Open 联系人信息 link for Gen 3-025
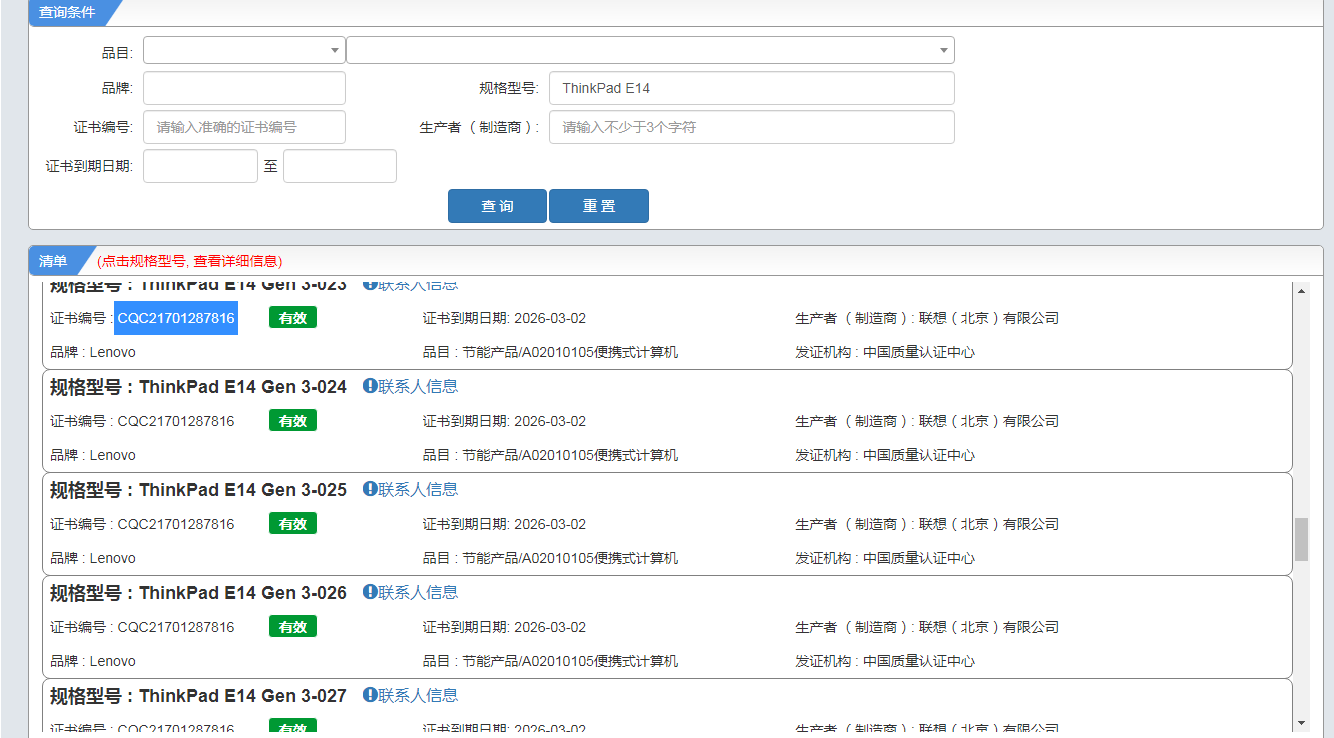The height and width of the screenshot is (738, 1334). [418, 489]
